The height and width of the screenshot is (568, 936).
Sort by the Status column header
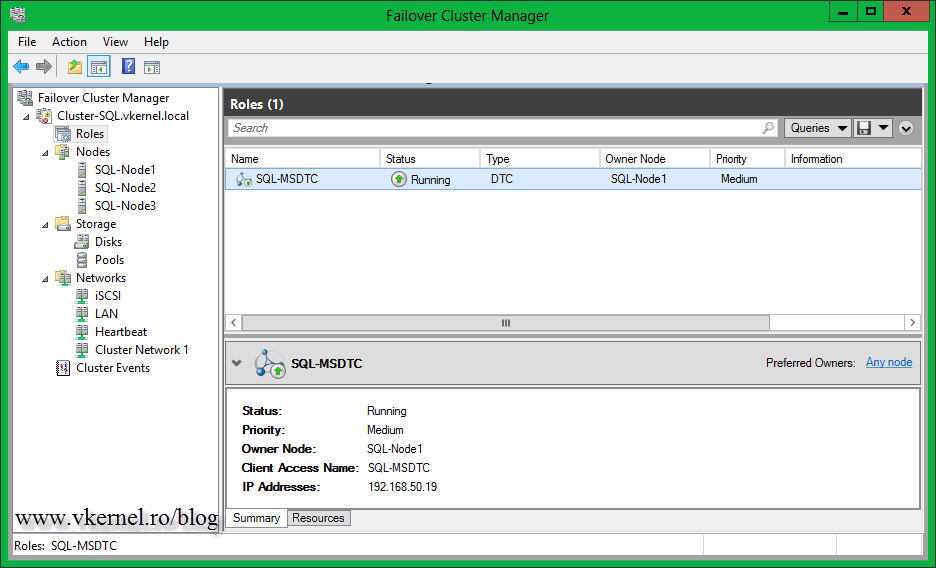(x=430, y=159)
